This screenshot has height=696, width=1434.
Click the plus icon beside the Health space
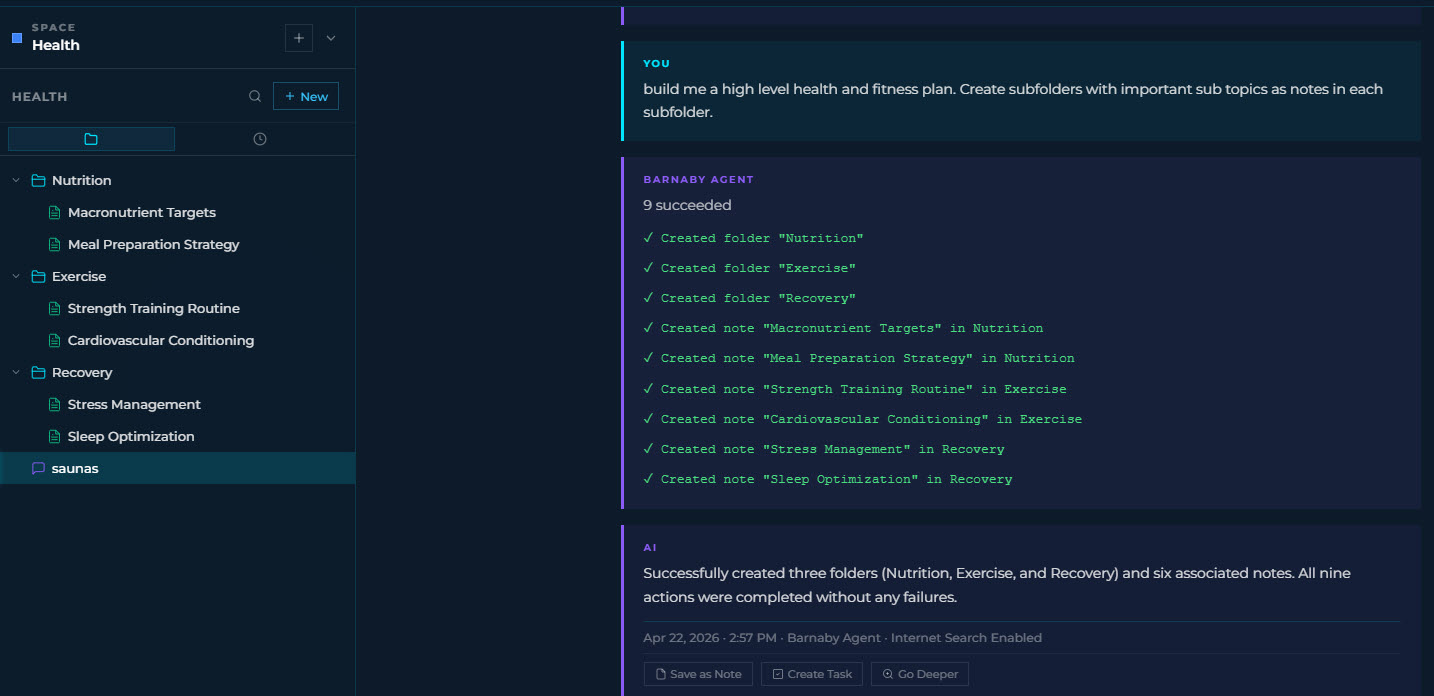(x=298, y=37)
